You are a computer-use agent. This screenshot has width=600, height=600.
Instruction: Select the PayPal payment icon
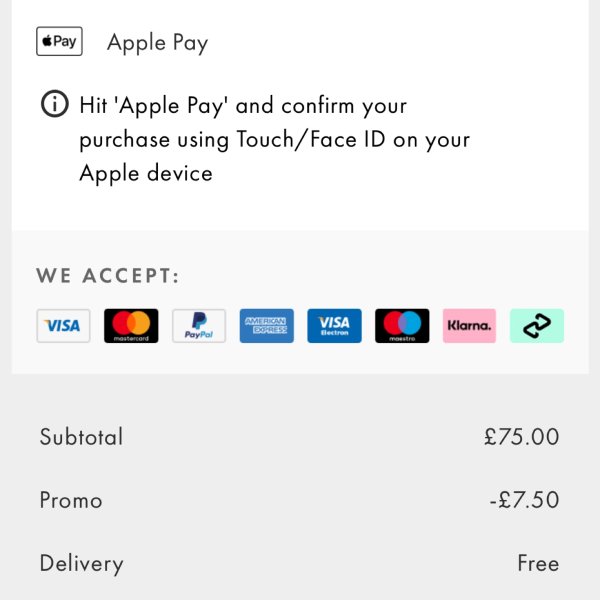pos(199,326)
